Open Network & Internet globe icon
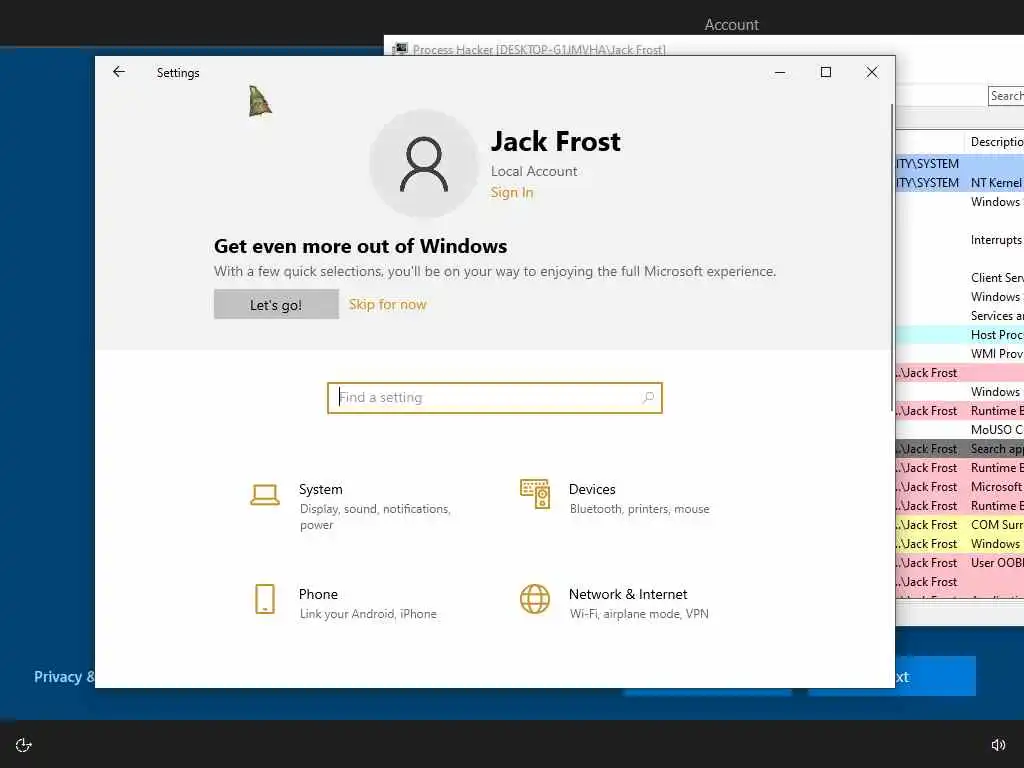 535,599
